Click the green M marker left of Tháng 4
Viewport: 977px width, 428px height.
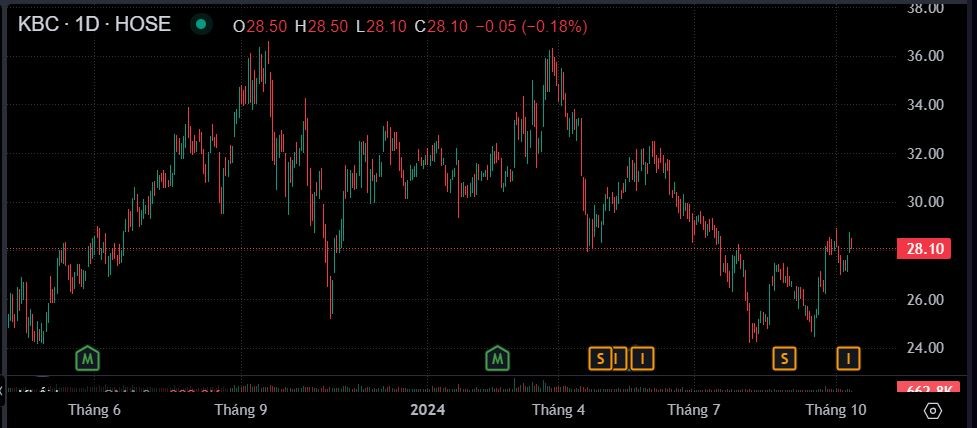point(497,357)
